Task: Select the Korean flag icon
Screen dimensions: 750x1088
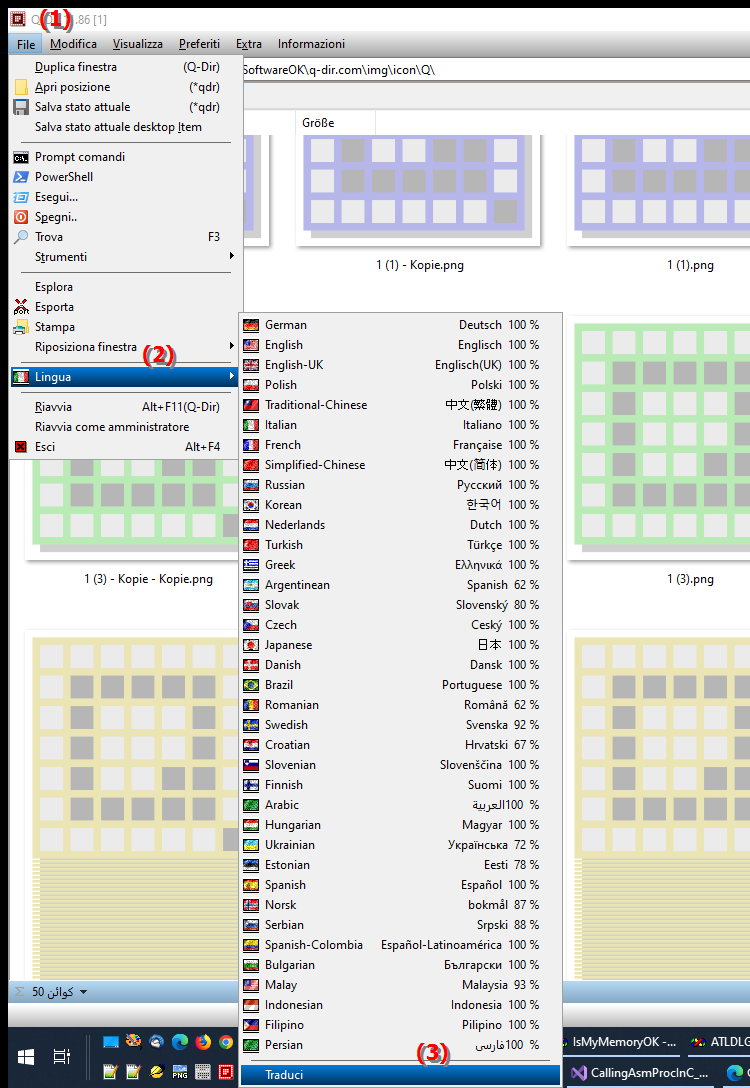Action: 251,505
